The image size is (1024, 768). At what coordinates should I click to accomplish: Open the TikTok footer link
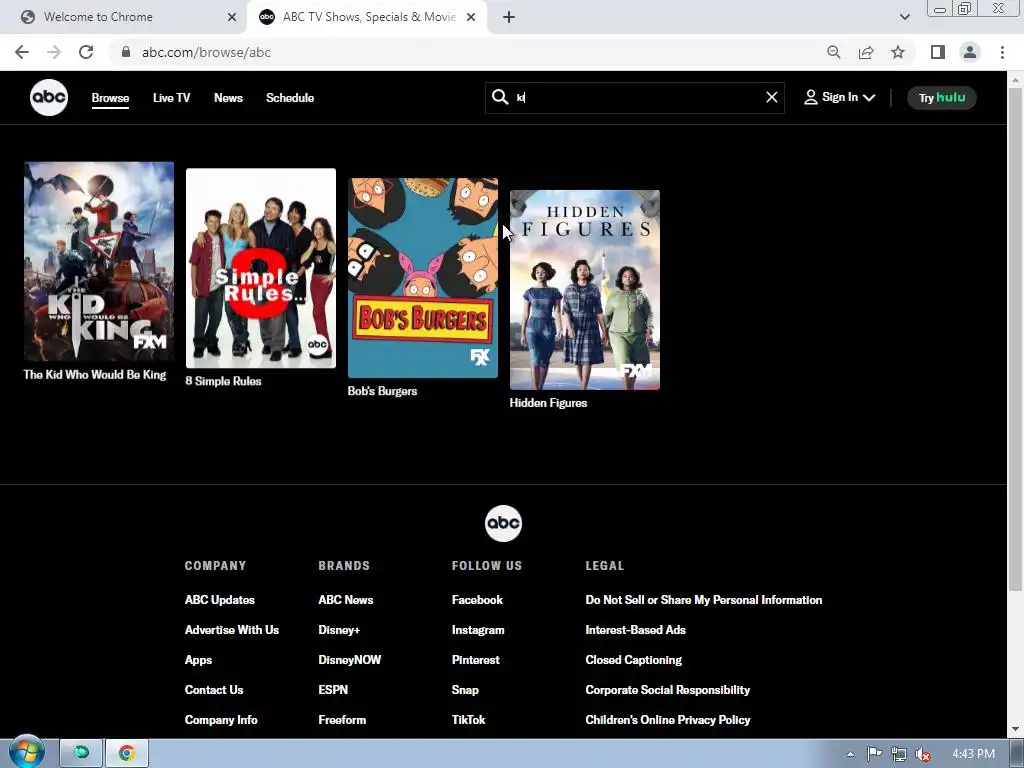(469, 720)
